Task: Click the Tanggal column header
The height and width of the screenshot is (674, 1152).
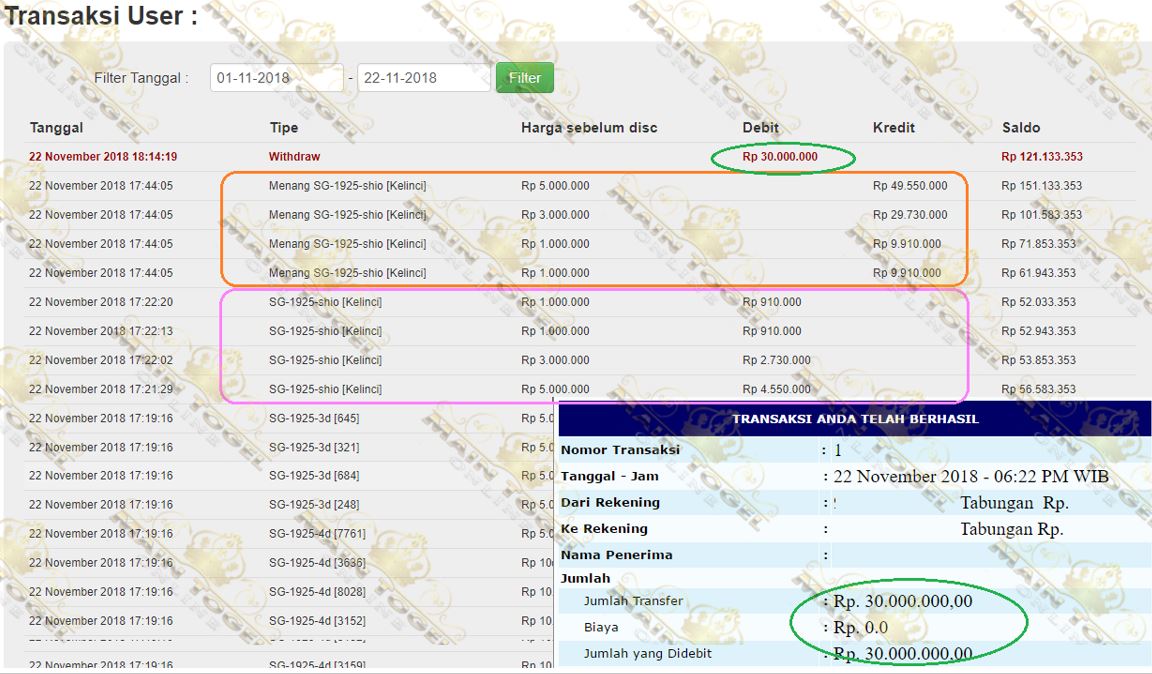Action: click(56, 128)
